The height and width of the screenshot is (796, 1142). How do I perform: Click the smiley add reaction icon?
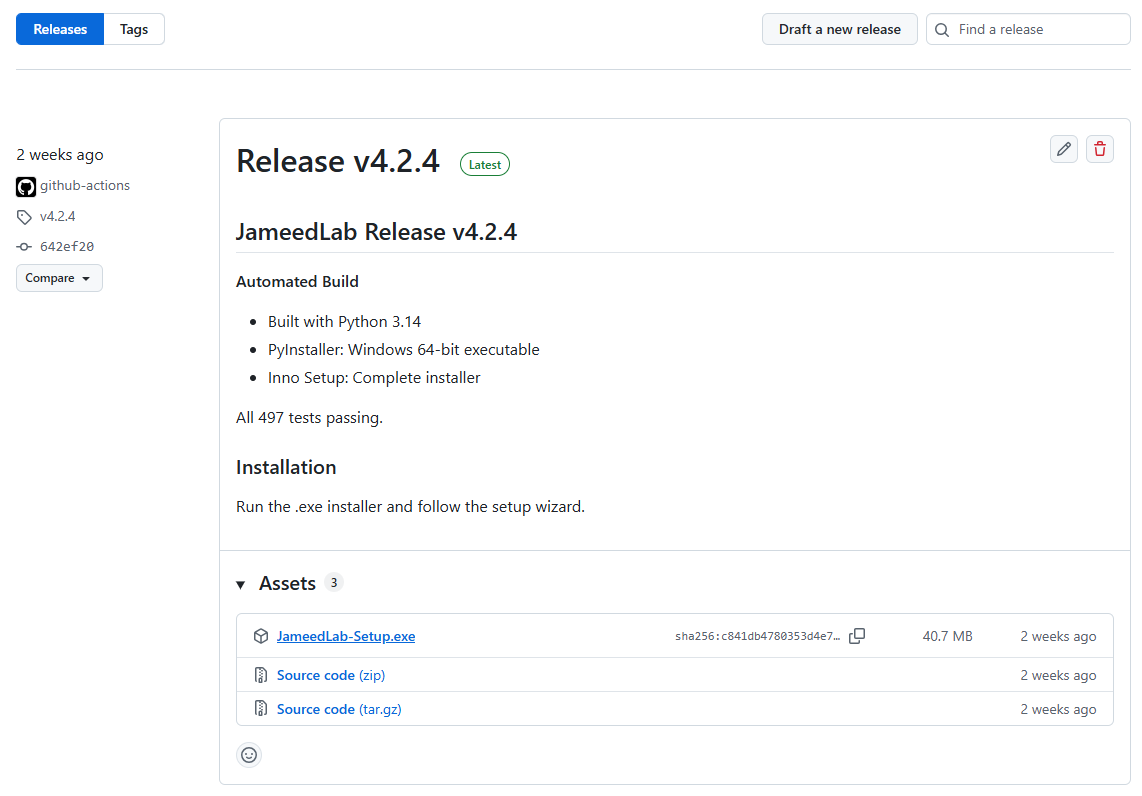[x=249, y=755]
